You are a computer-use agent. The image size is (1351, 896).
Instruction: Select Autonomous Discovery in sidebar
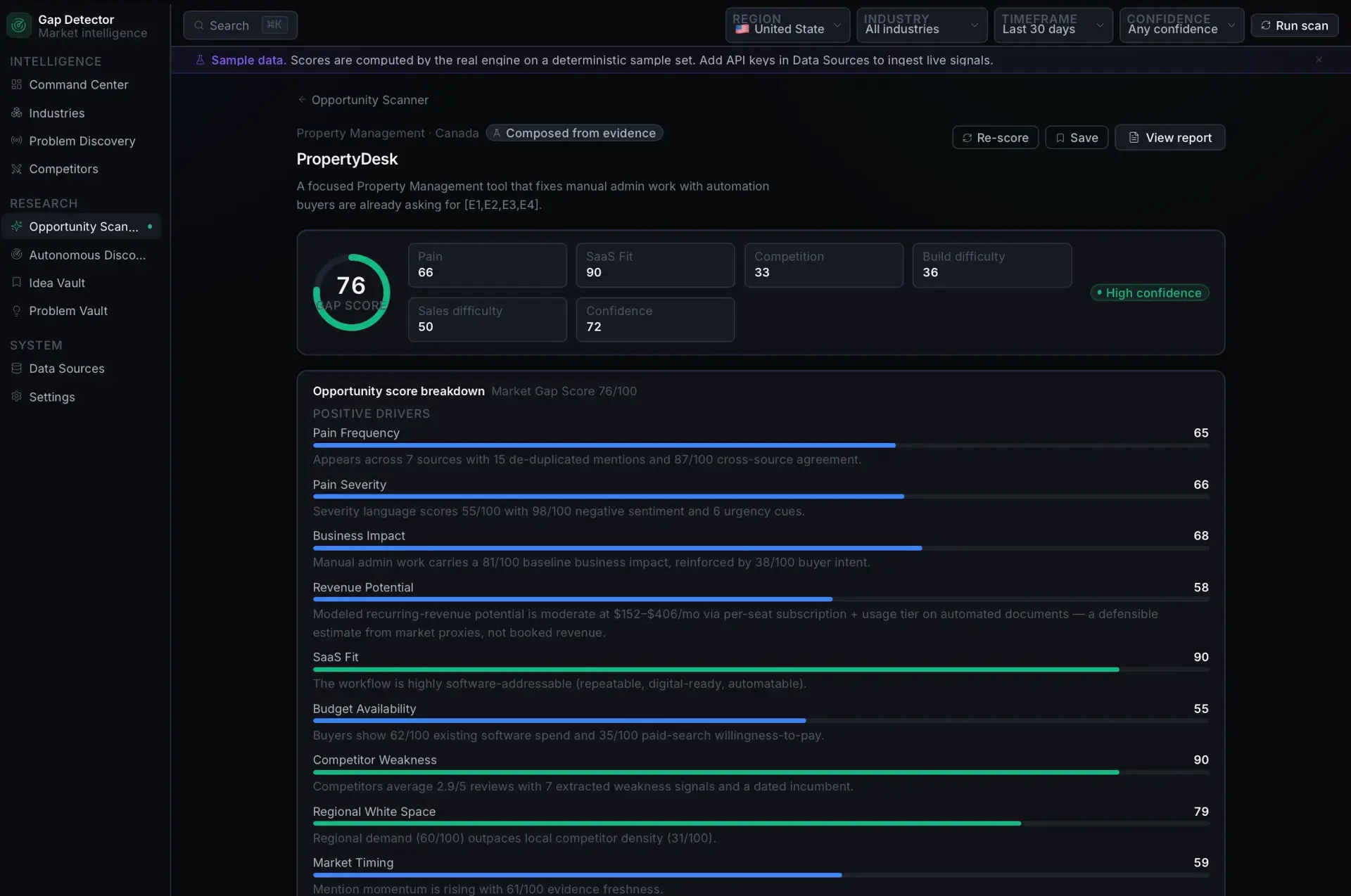[81, 255]
